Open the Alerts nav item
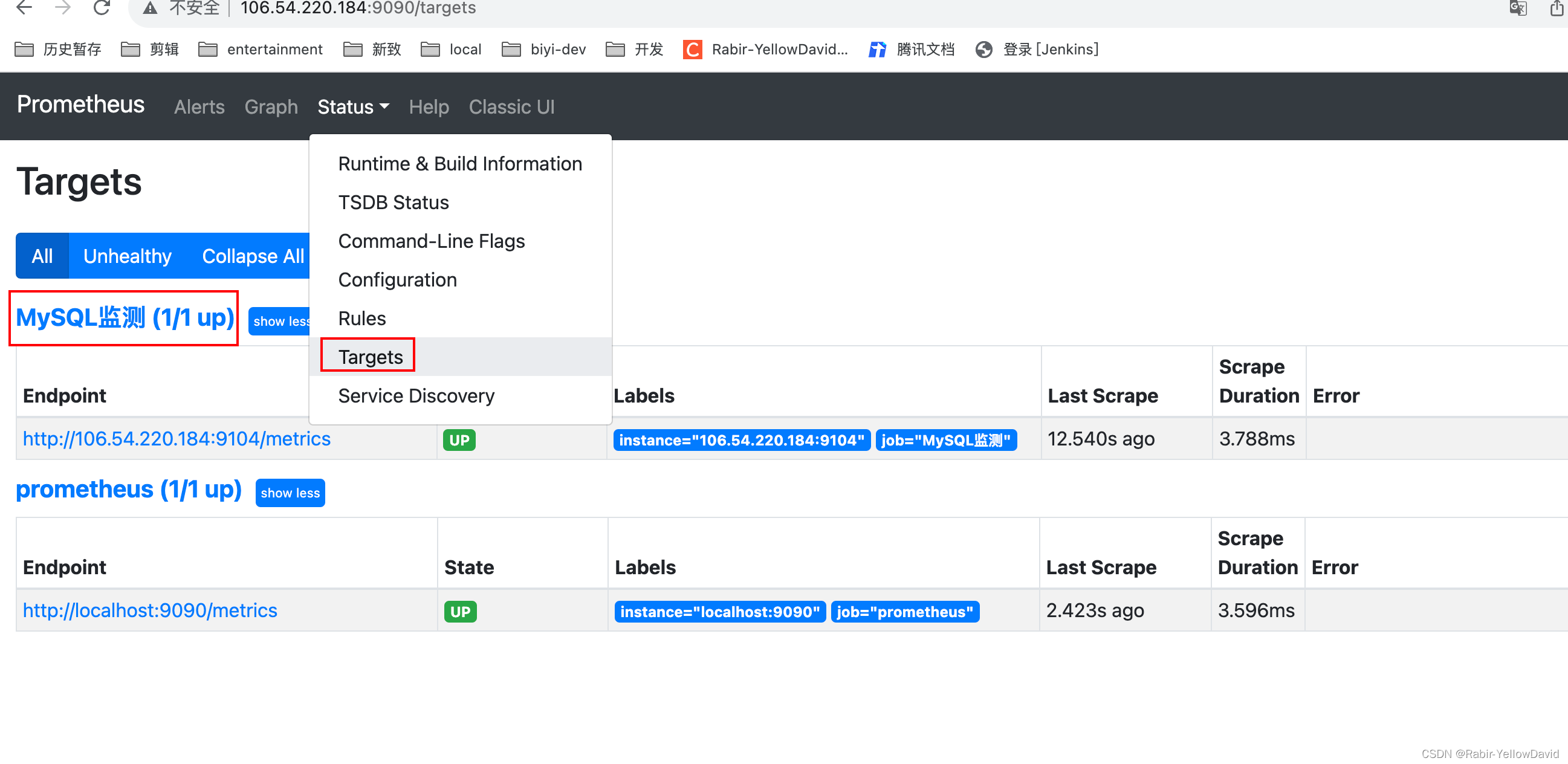This screenshot has height=764, width=1568. (199, 107)
